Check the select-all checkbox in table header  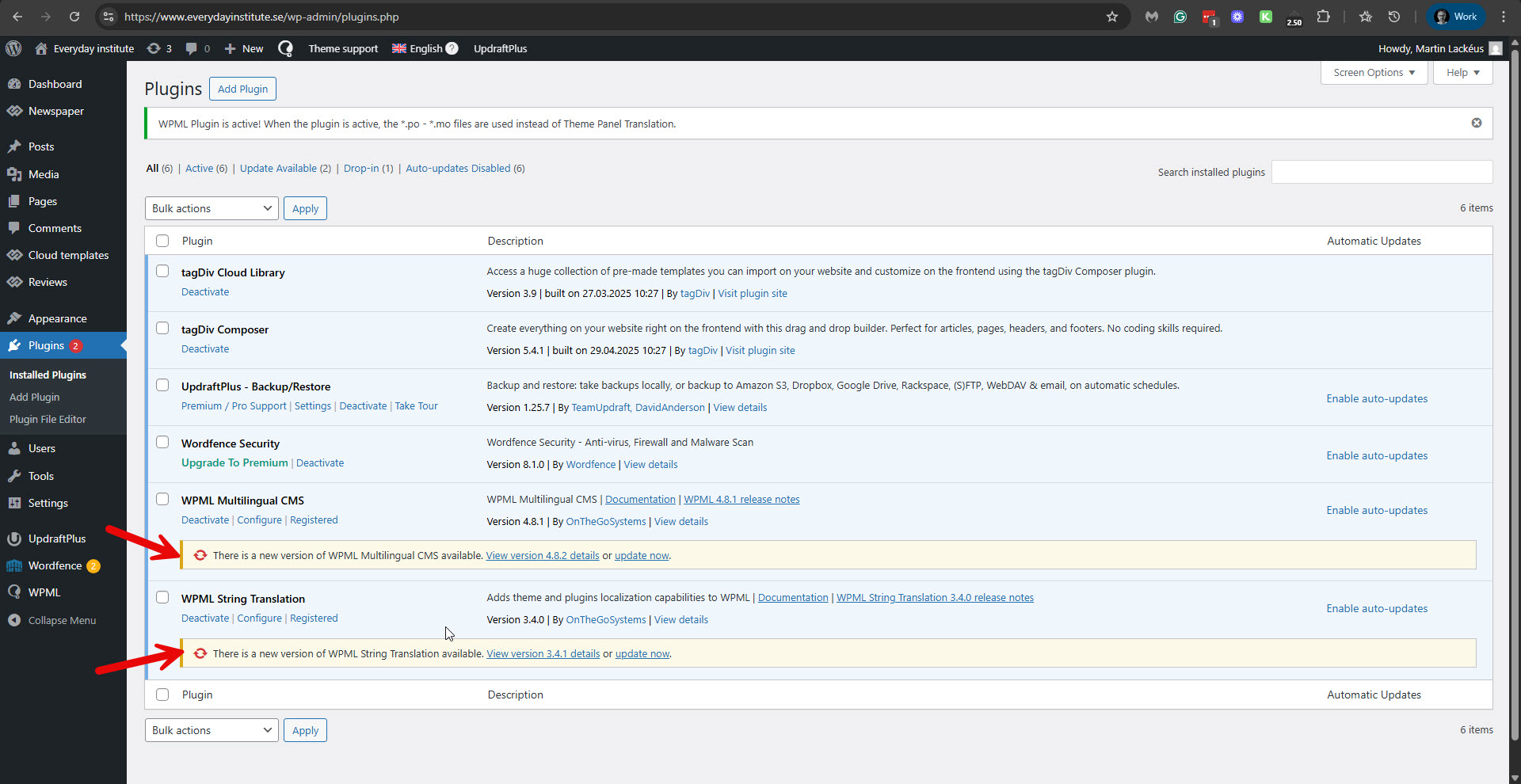tap(162, 241)
